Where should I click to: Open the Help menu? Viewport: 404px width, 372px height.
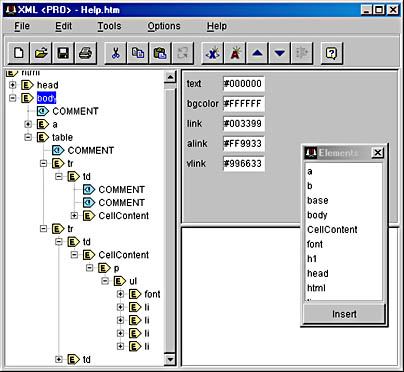pos(217,26)
